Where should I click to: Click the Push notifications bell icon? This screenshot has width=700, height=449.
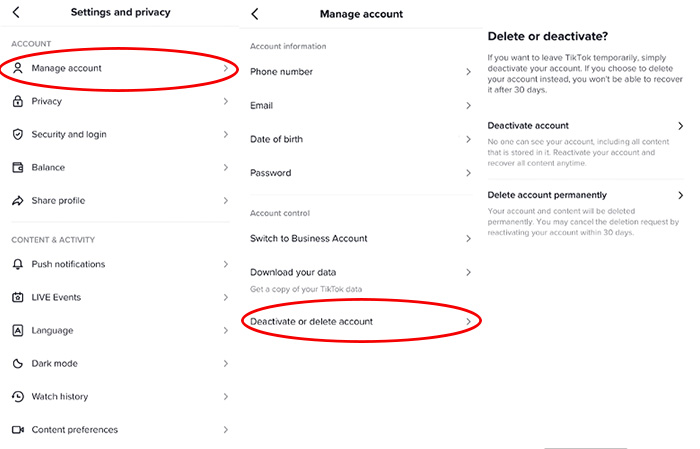click(17, 264)
